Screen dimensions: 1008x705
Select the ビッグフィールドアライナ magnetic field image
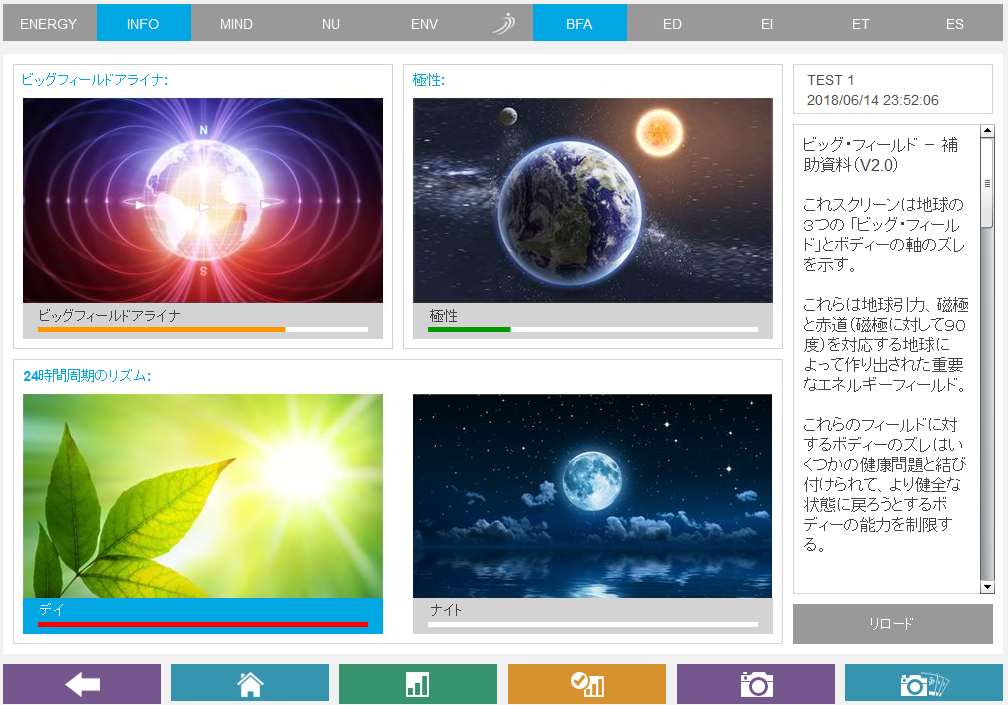[202, 201]
